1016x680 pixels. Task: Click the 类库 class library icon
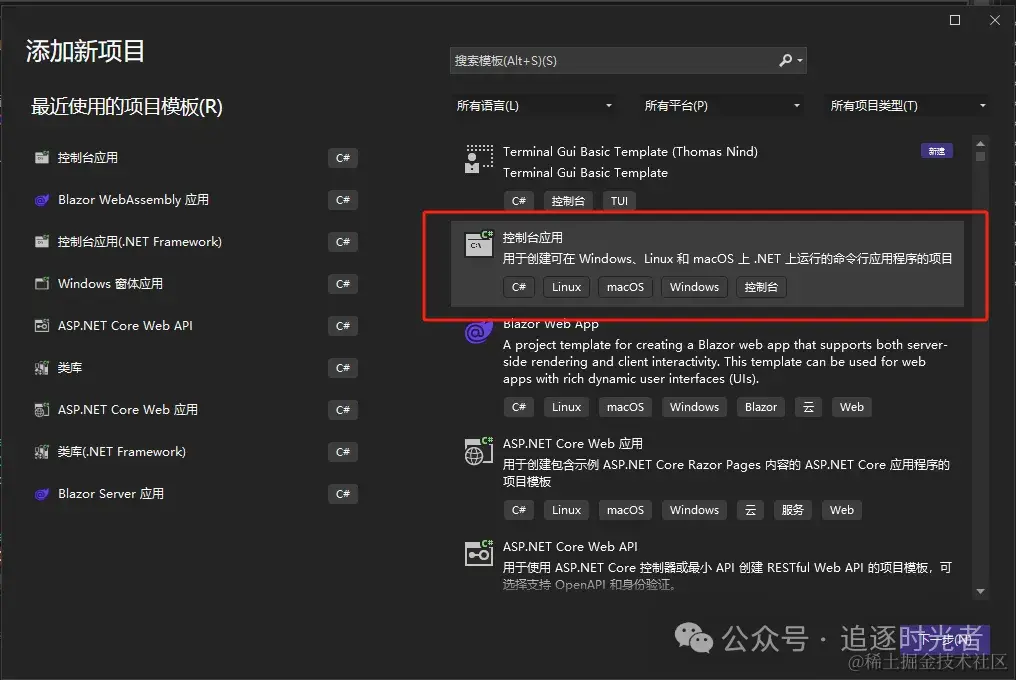41,368
